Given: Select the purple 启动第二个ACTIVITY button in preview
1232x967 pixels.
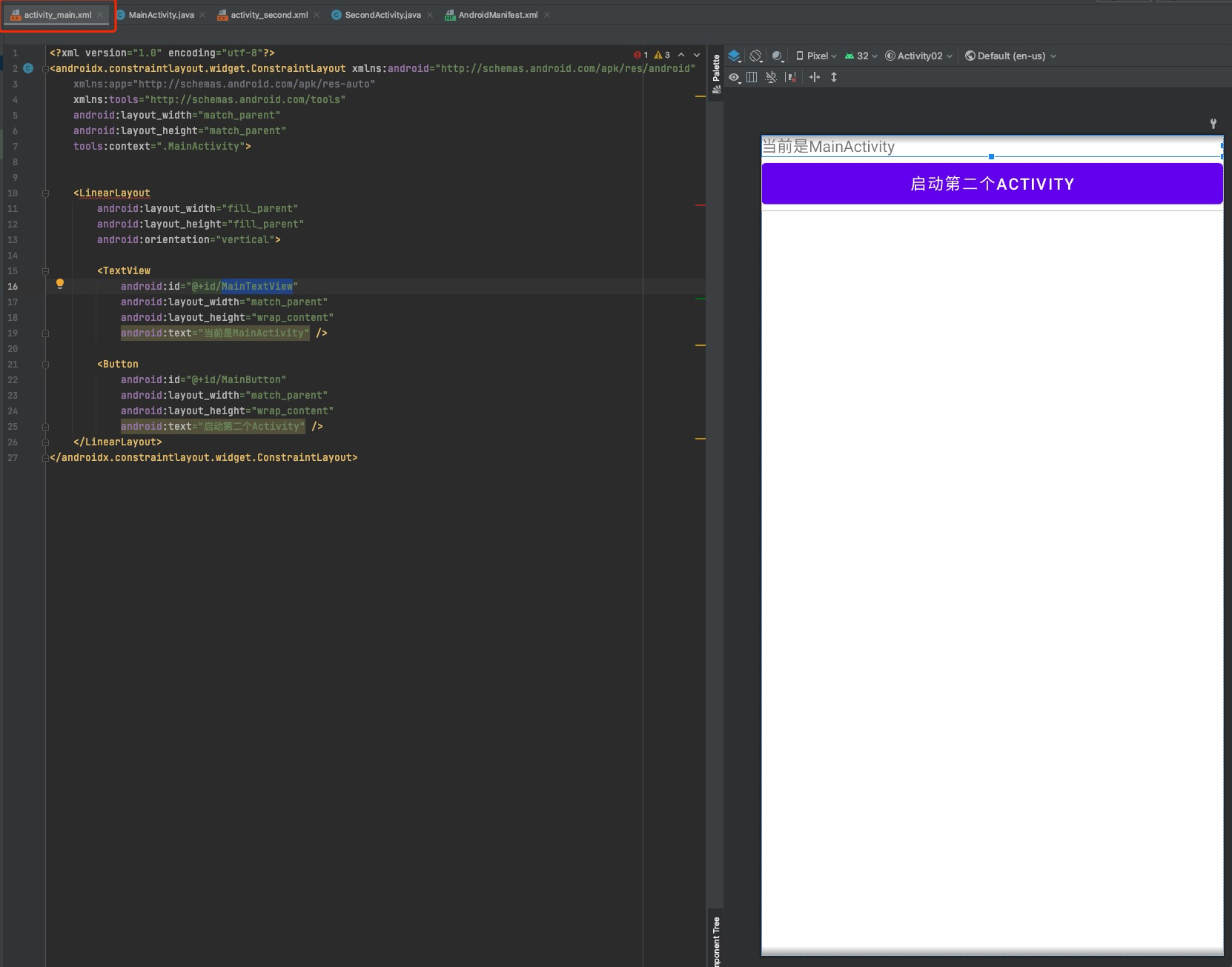Looking at the screenshot, I should click(991, 183).
